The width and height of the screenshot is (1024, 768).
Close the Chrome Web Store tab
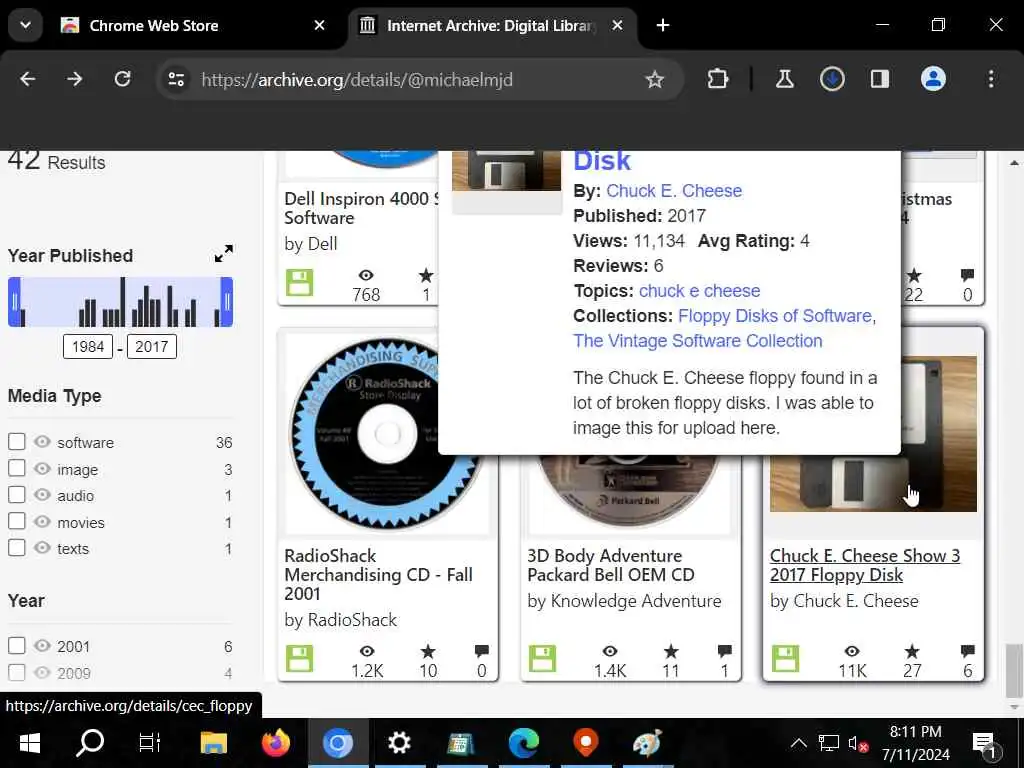319,25
